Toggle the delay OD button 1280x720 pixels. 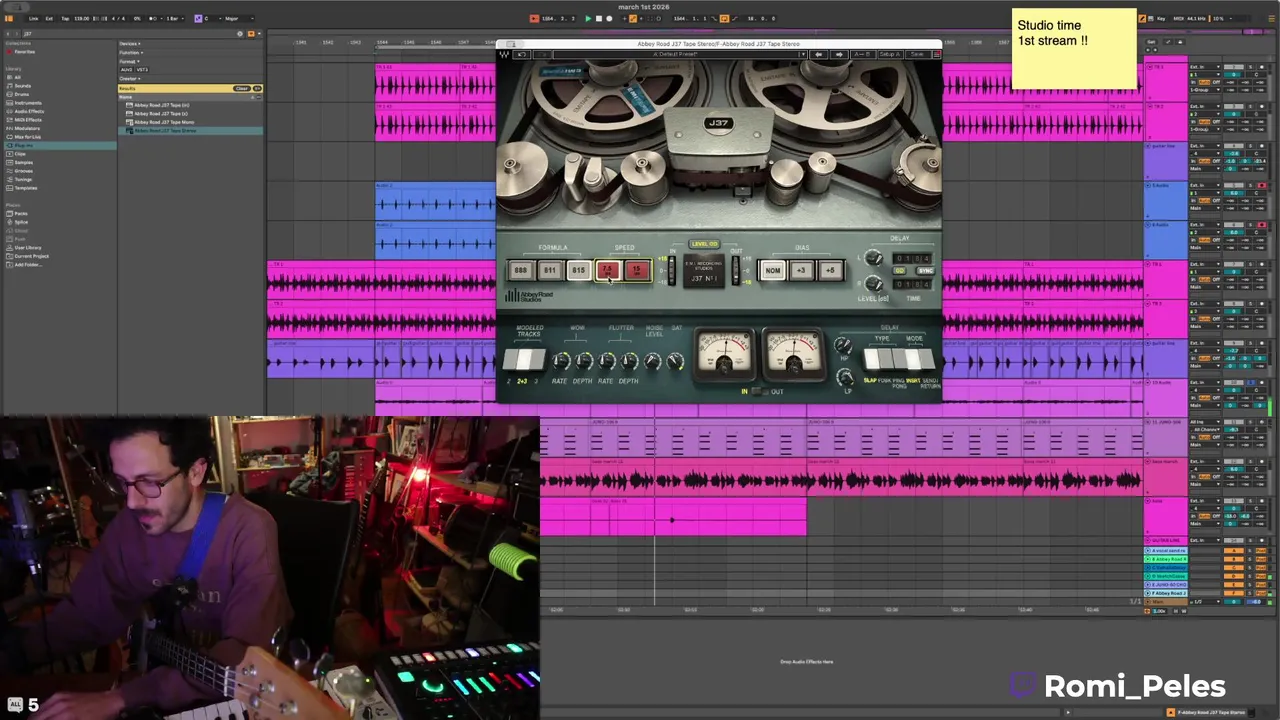900,271
